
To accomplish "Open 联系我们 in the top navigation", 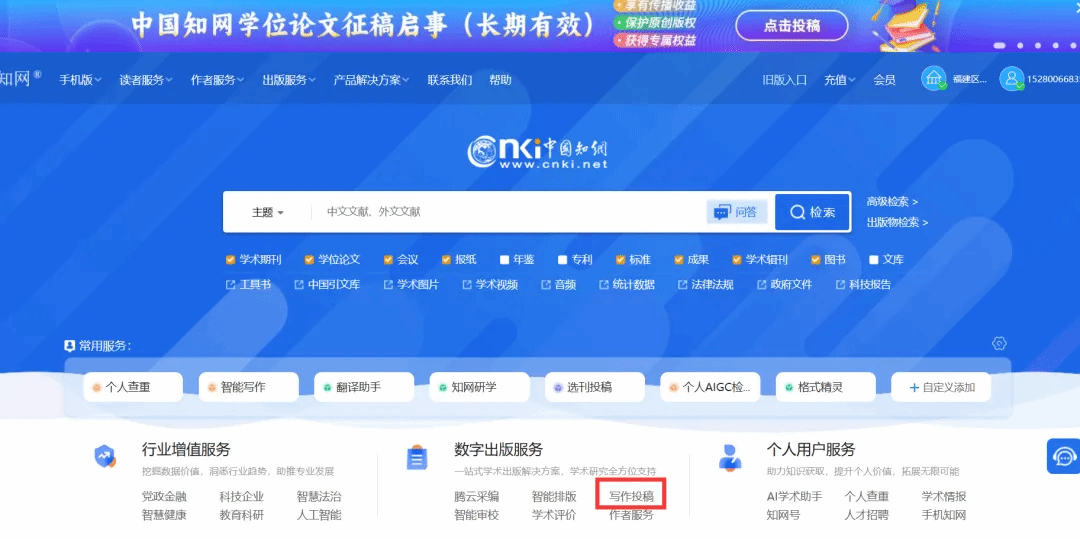I will pos(450,80).
